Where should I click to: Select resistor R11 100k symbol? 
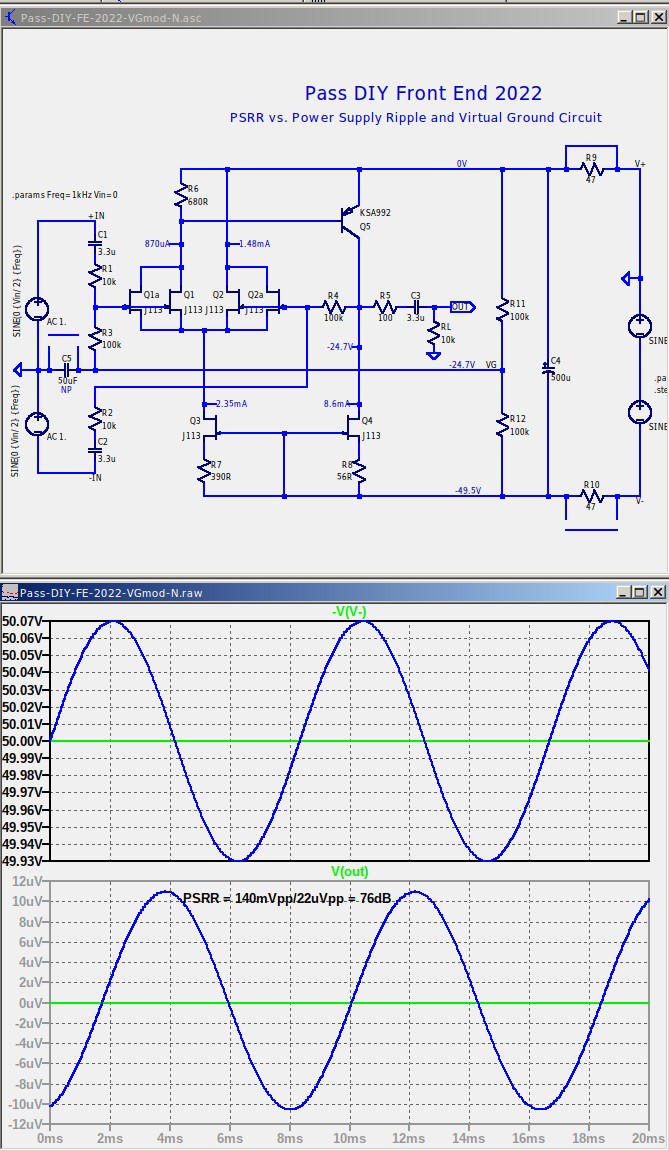[x=502, y=311]
